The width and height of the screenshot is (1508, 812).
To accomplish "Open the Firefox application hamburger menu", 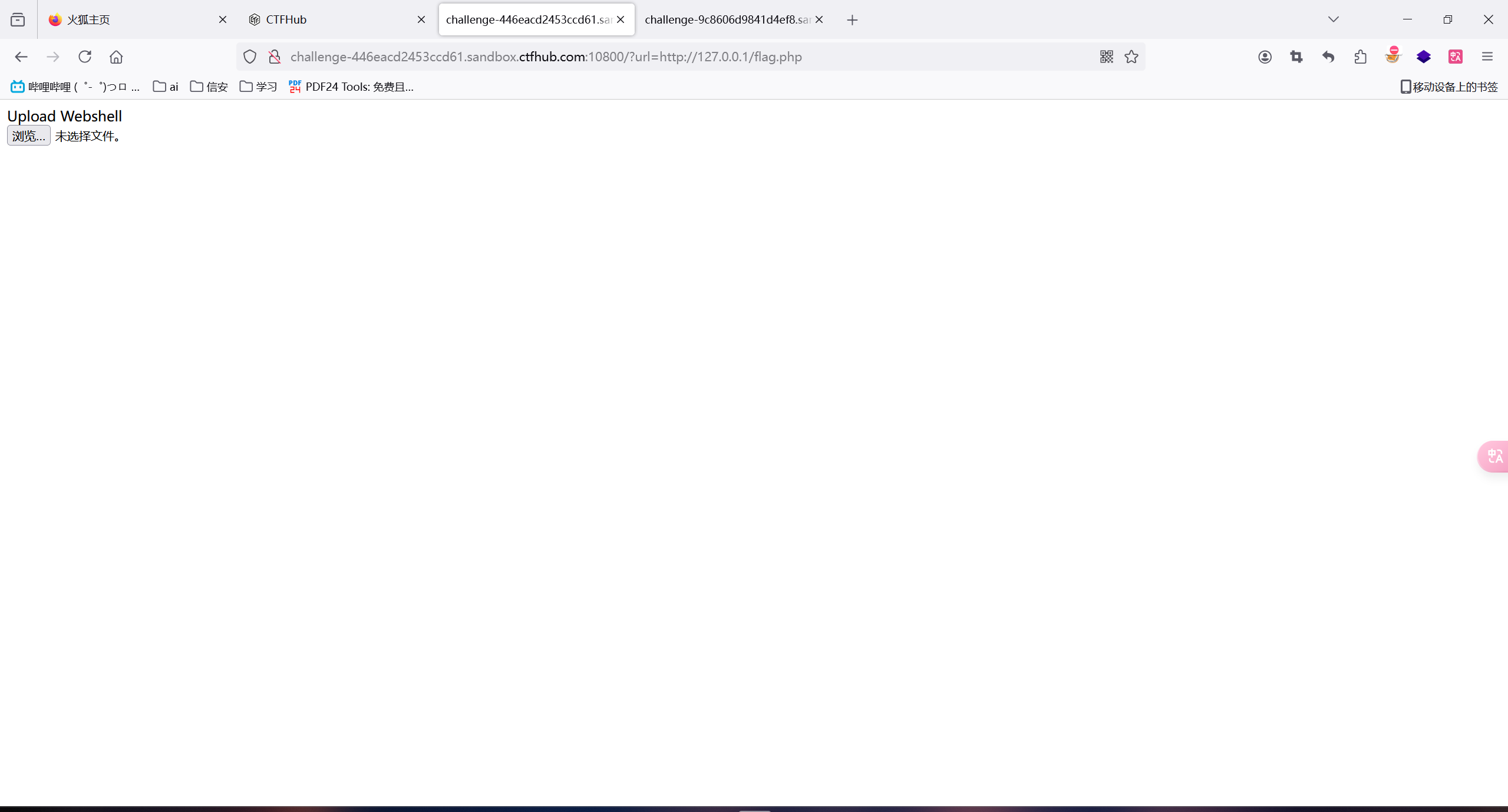I will pos(1487,57).
